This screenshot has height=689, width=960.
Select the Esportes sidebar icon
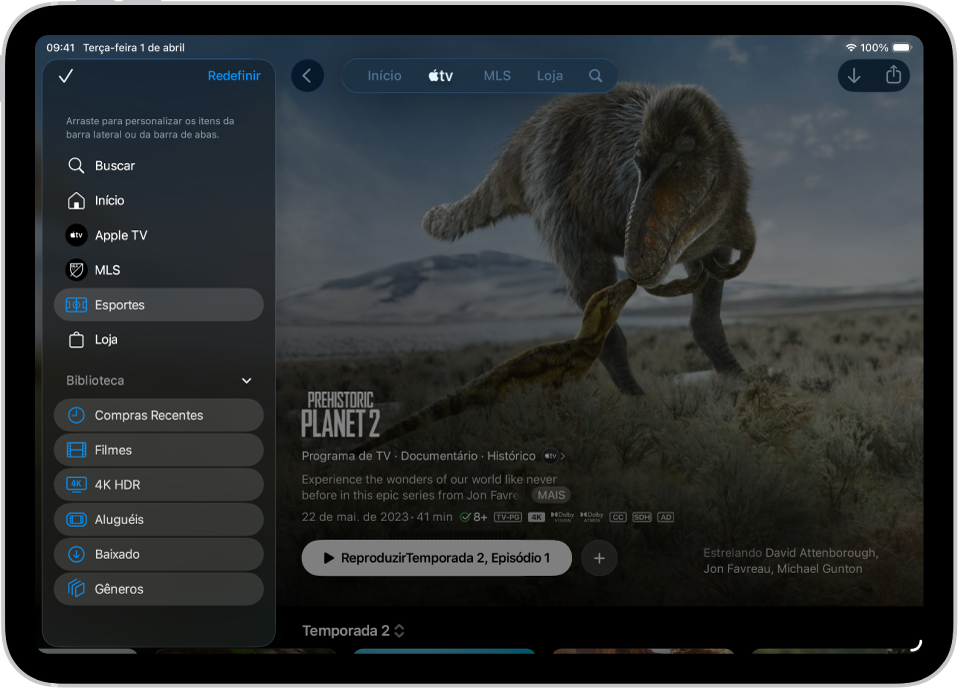click(76, 305)
